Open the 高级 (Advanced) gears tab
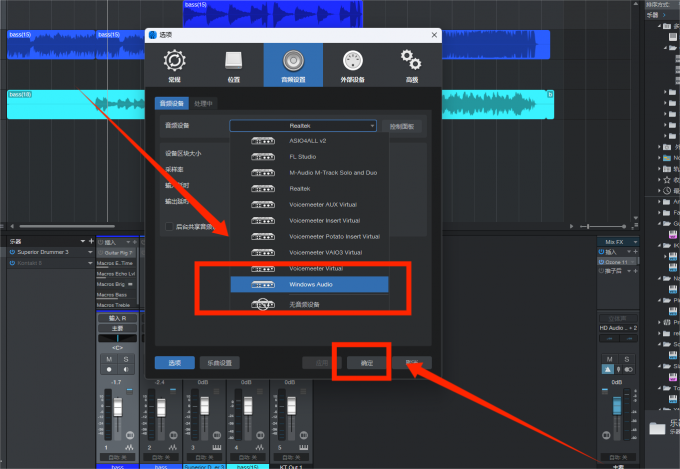680x469 pixels. coord(412,65)
